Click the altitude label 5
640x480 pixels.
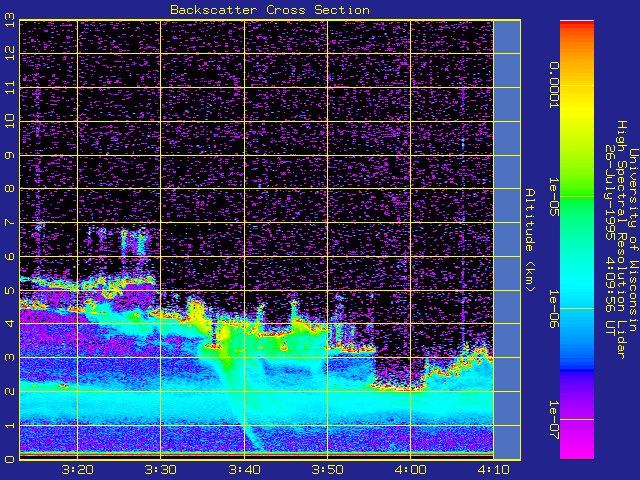click(x=10, y=290)
